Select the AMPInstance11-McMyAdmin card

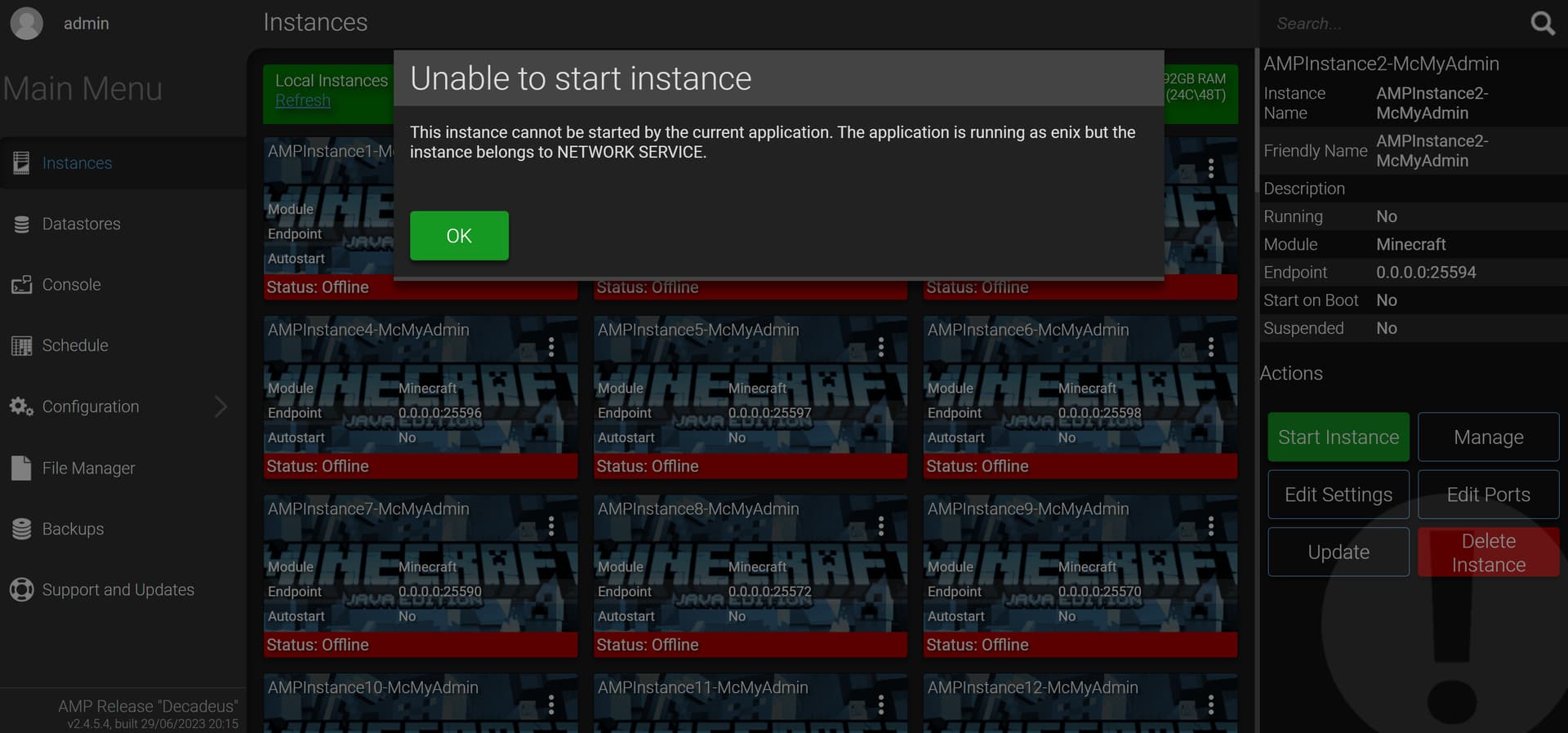click(x=751, y=704)
